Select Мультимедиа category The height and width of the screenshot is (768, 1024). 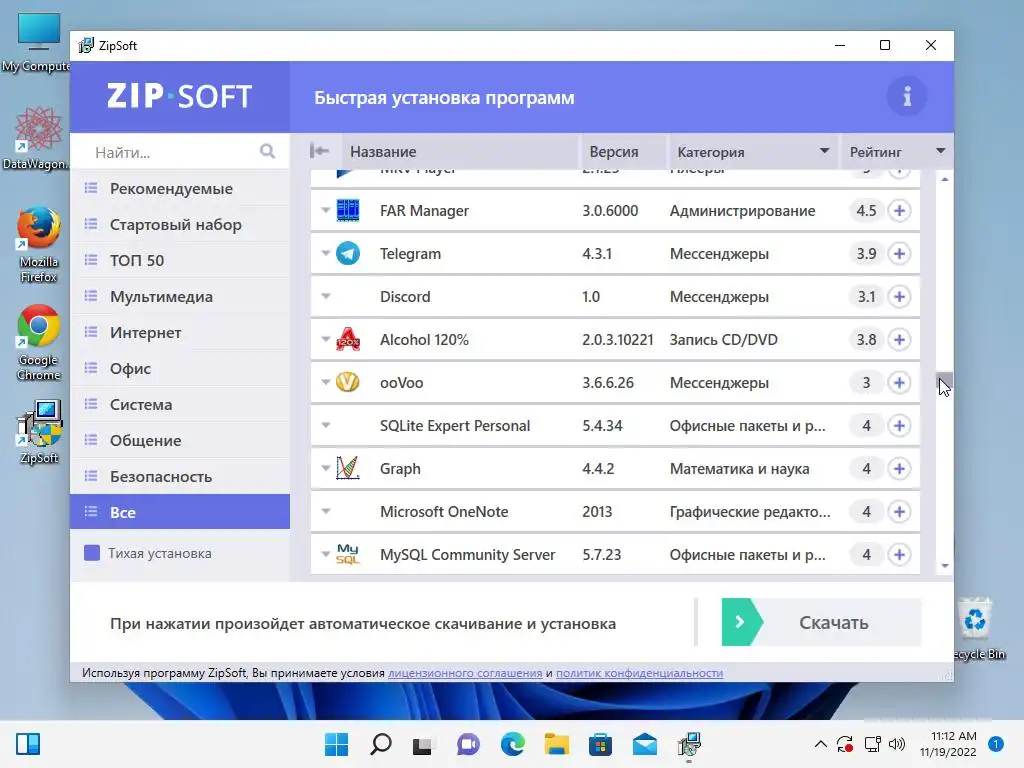(x=180, y=296)
